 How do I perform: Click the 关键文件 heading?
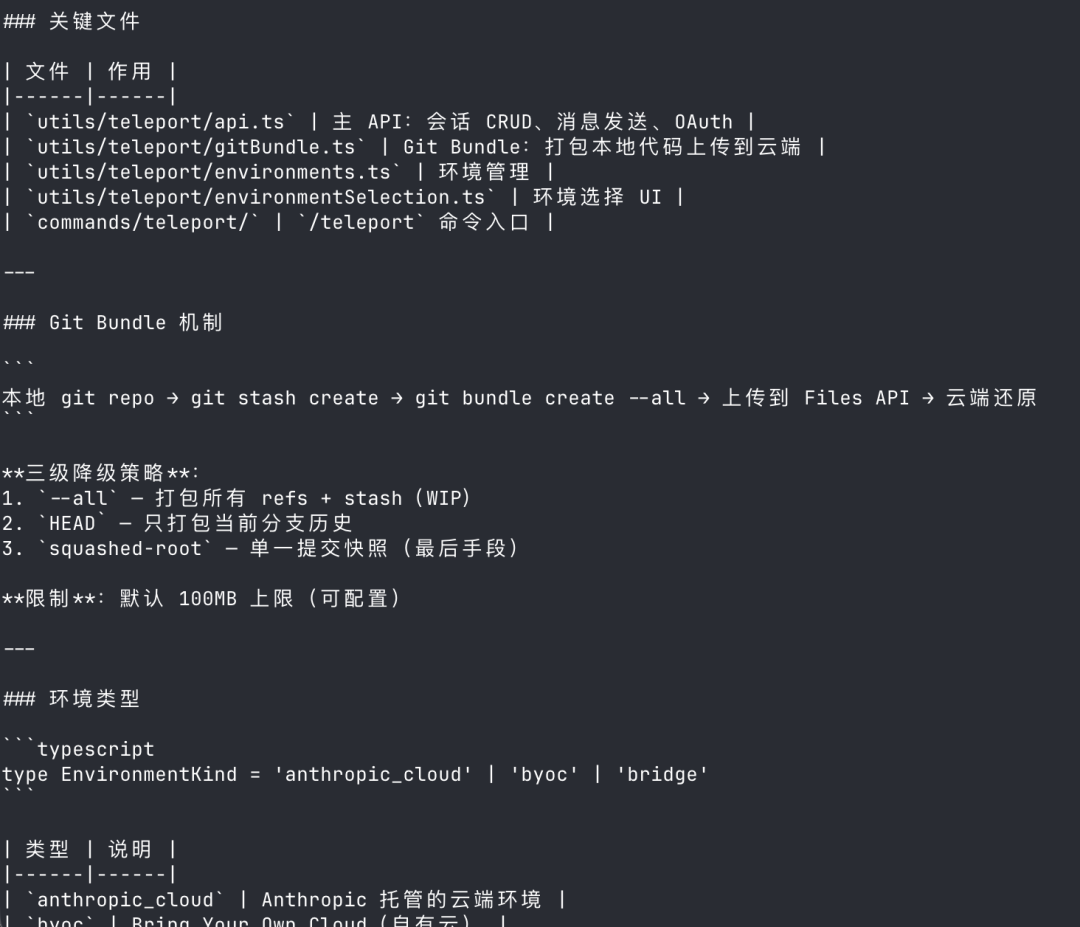94,21
